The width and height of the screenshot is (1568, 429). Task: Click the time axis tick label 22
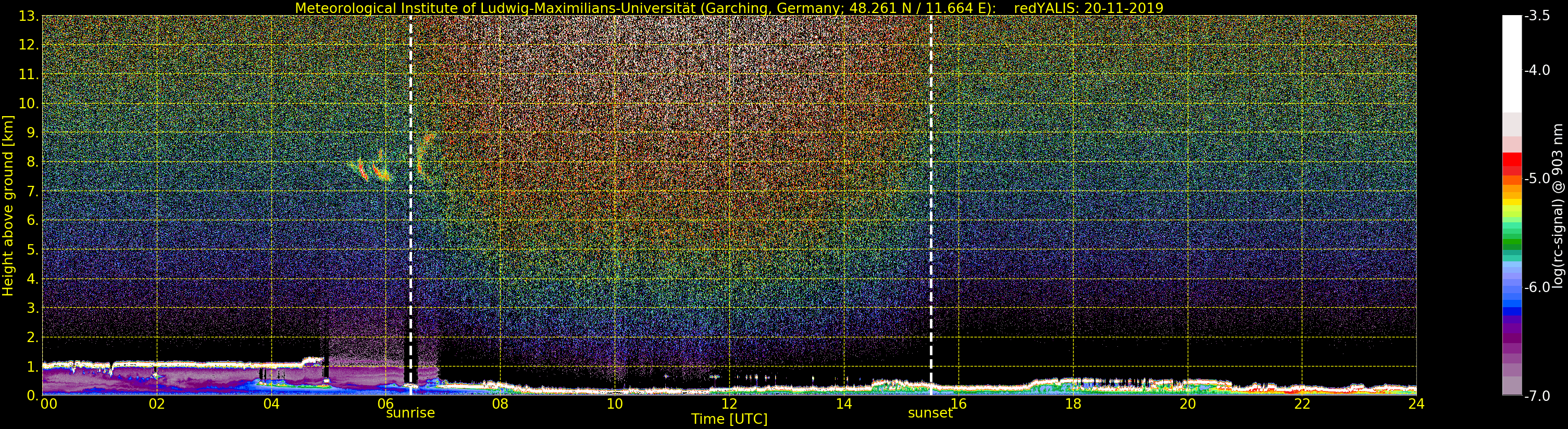[x=1302, y=404]
